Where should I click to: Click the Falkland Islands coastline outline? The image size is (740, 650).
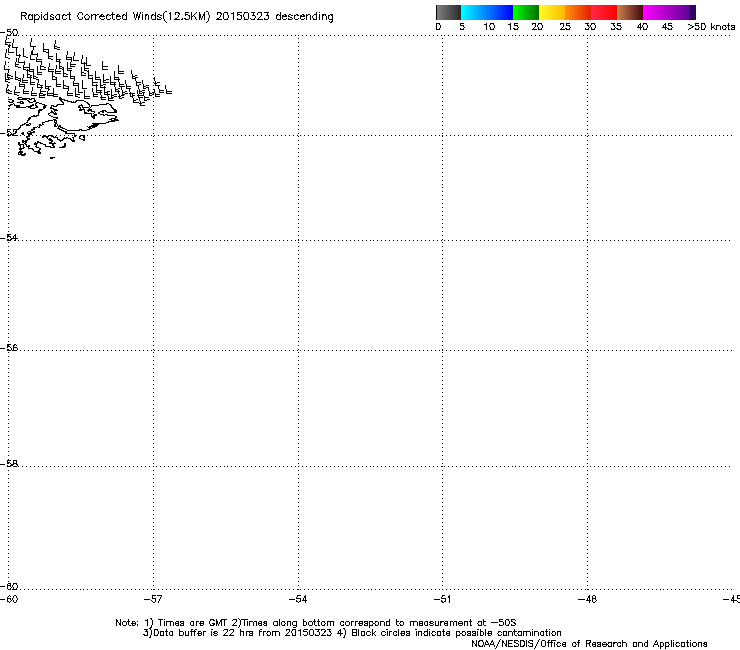62,127
